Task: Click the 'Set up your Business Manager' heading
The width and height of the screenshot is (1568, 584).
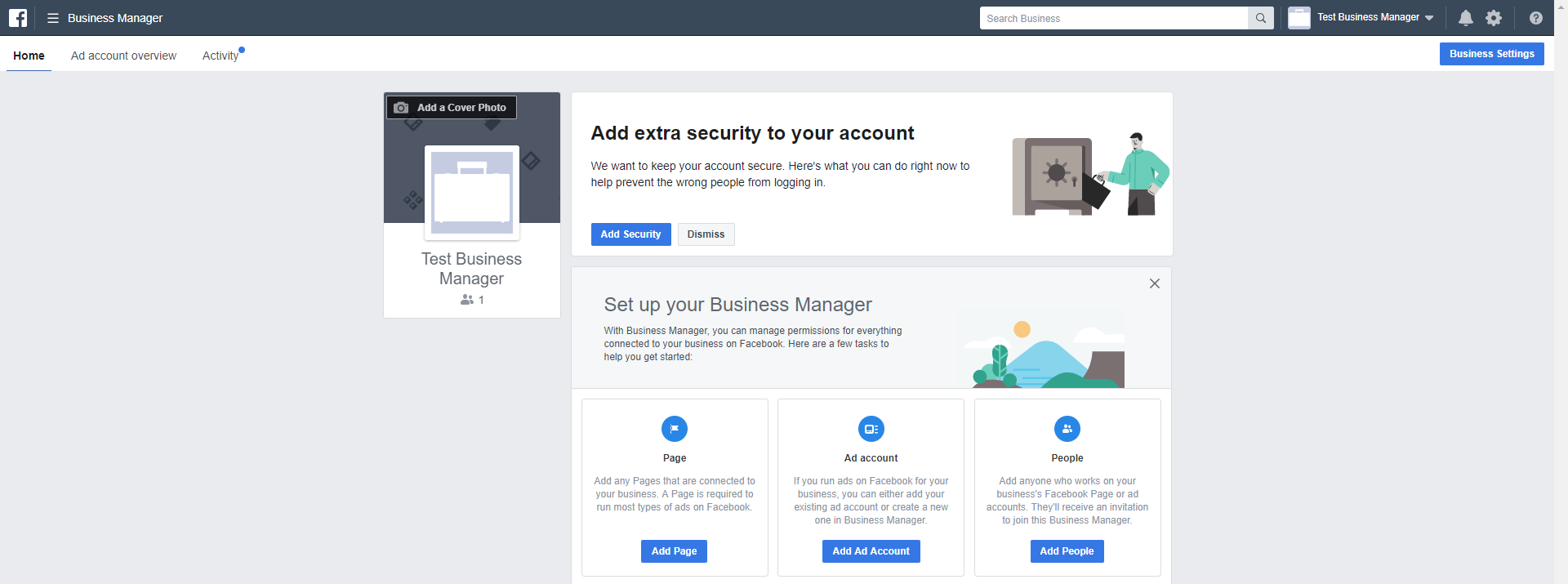Action: tap(738, 305)
